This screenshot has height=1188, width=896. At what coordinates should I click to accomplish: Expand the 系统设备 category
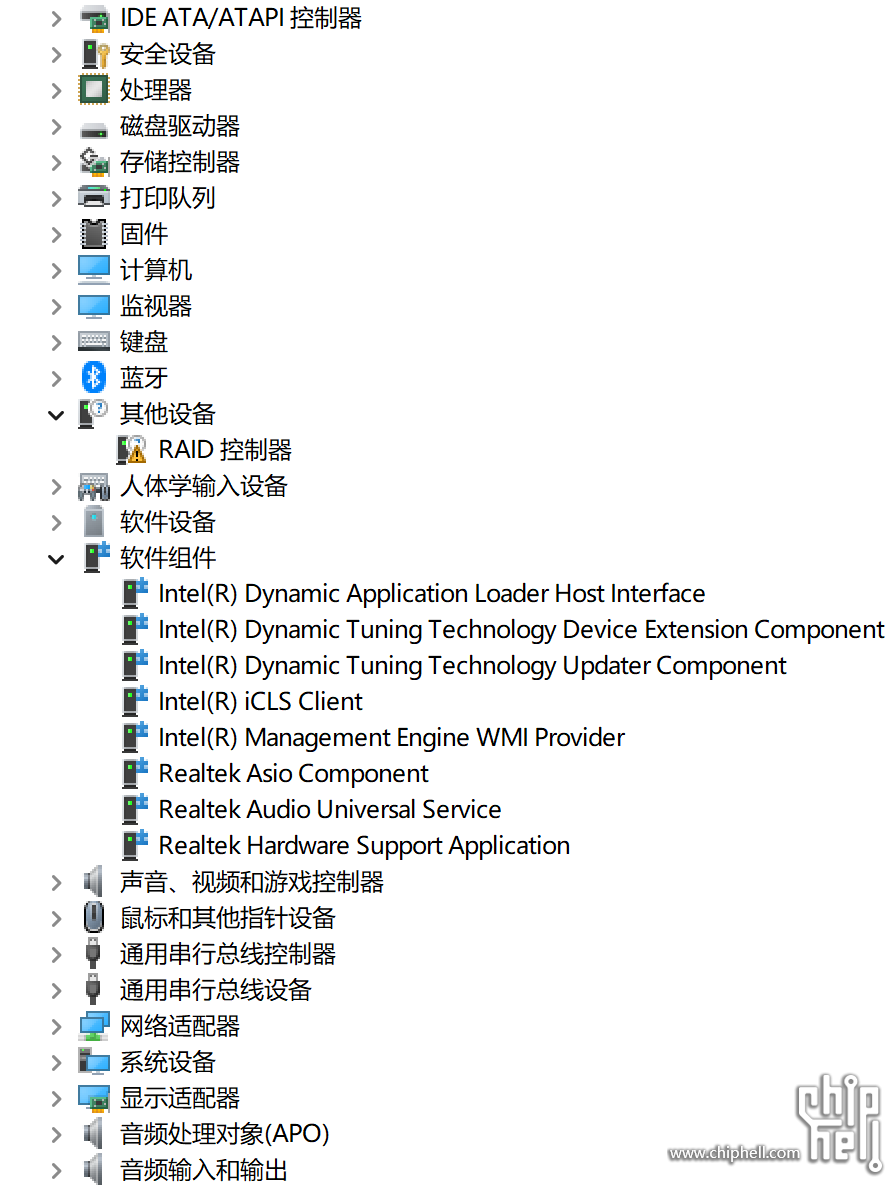[x=56, y=1061]
